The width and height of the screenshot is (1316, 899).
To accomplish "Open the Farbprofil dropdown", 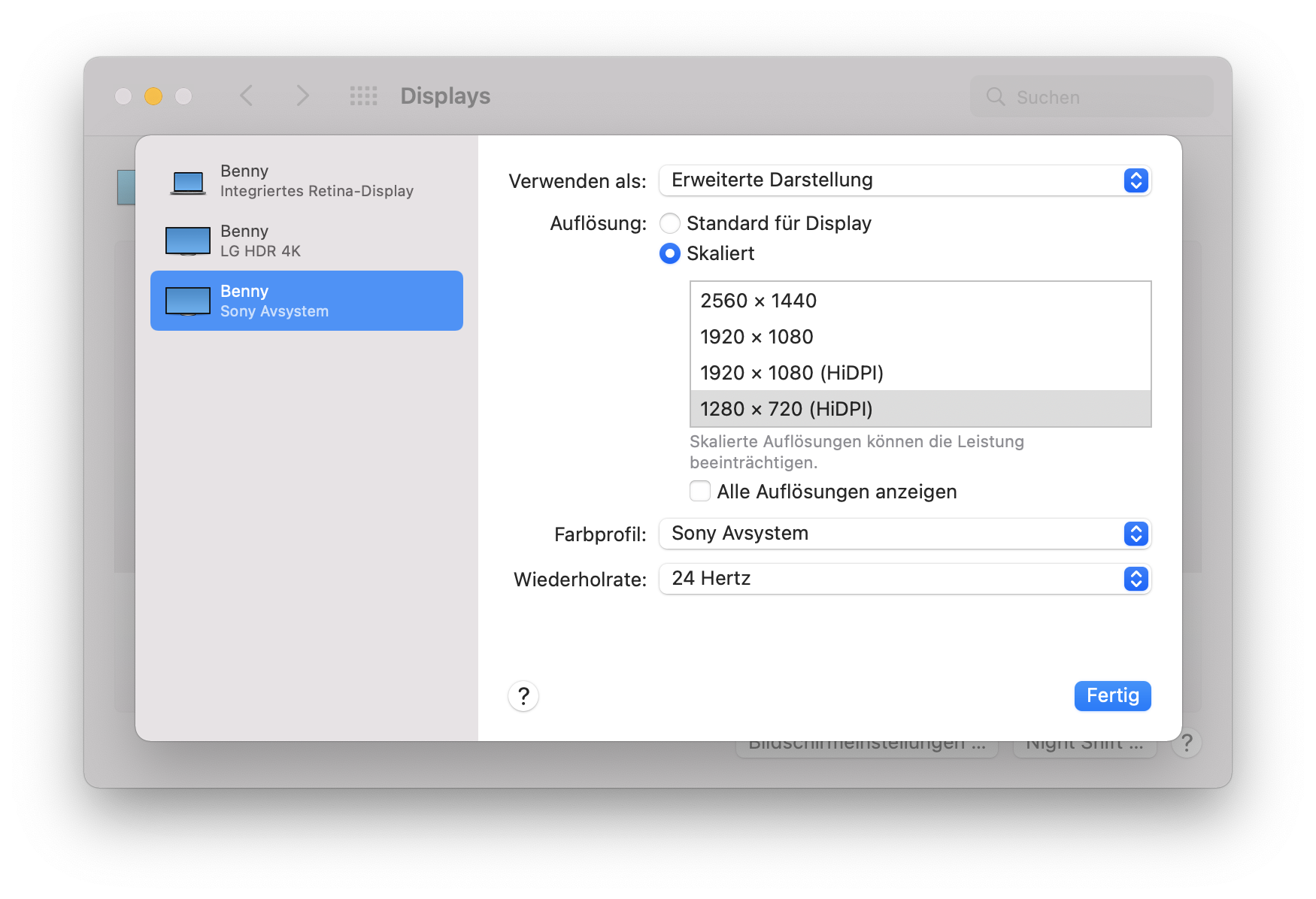I will (x=905, y=534).
